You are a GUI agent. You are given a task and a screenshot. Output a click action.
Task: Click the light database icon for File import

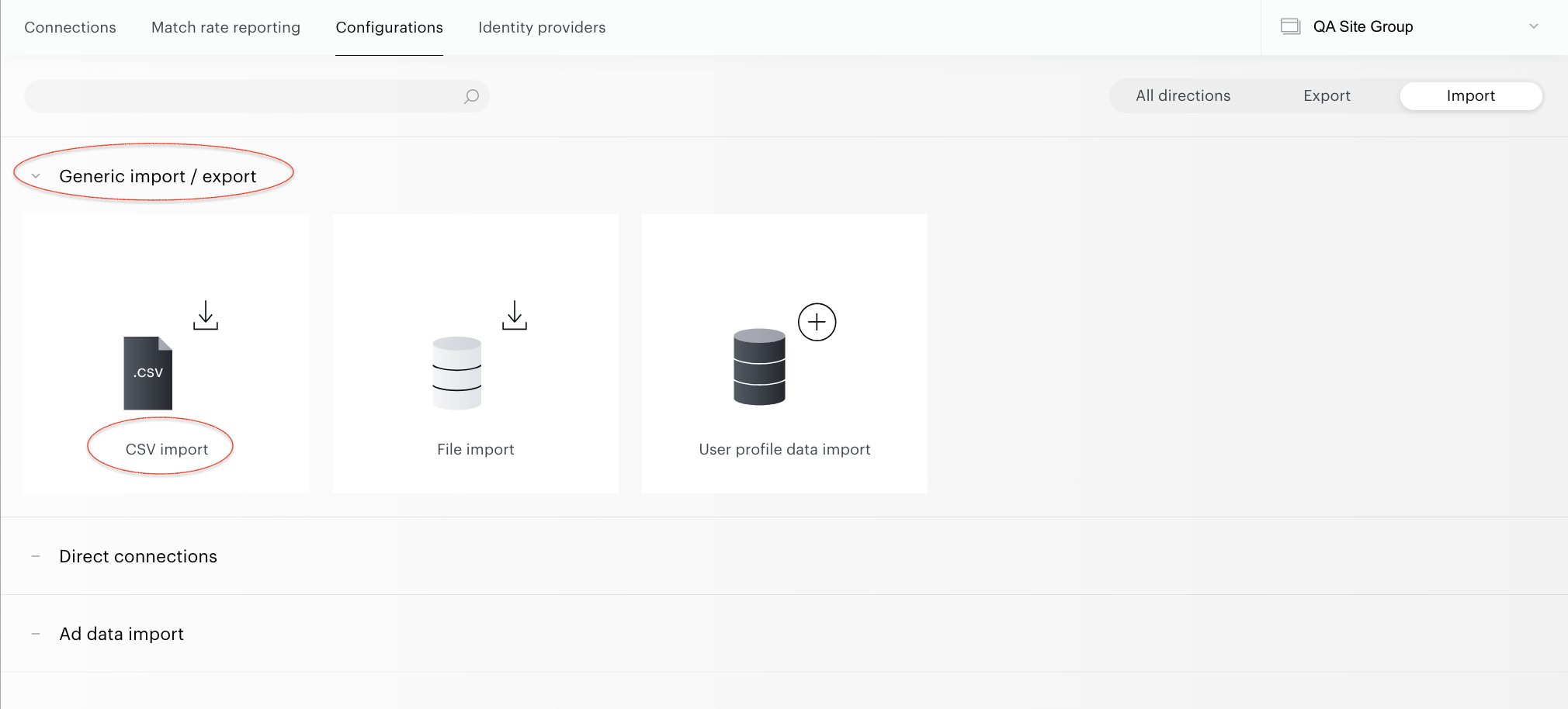pyautogui.click(x=456, y=373)
